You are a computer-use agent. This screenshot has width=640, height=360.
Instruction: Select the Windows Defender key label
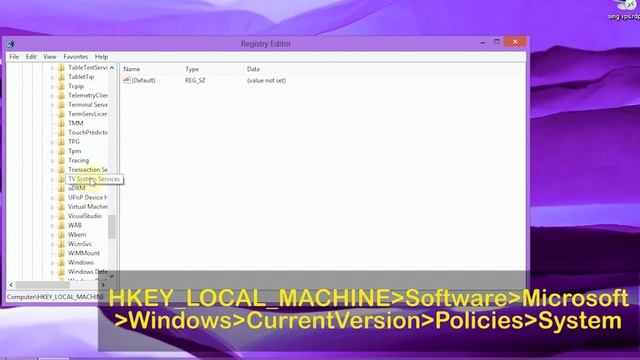coord(87,272)
